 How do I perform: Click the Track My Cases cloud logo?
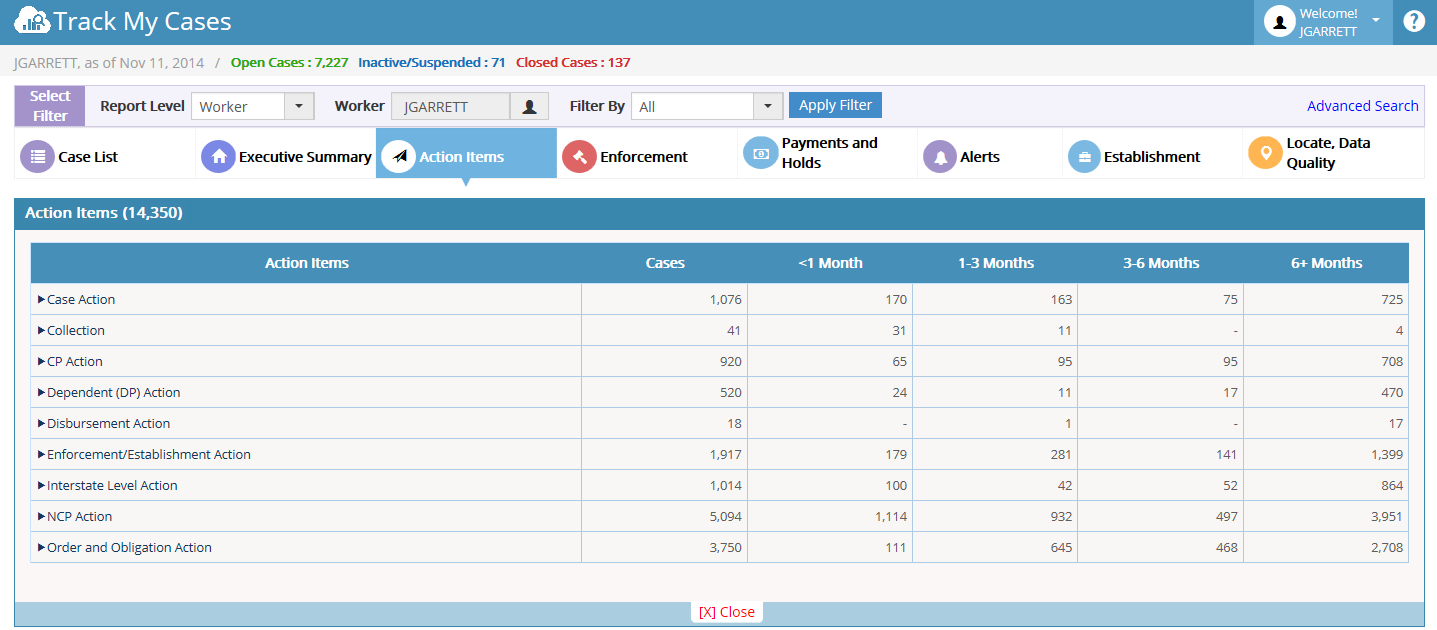click(32, 21)
